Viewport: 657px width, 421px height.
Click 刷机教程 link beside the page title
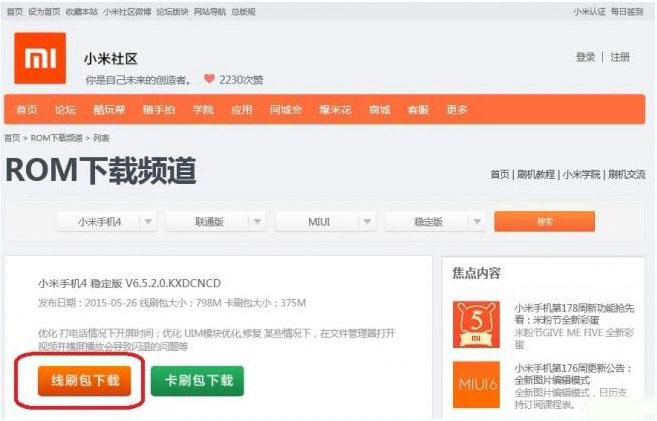[x=536, y=174]
